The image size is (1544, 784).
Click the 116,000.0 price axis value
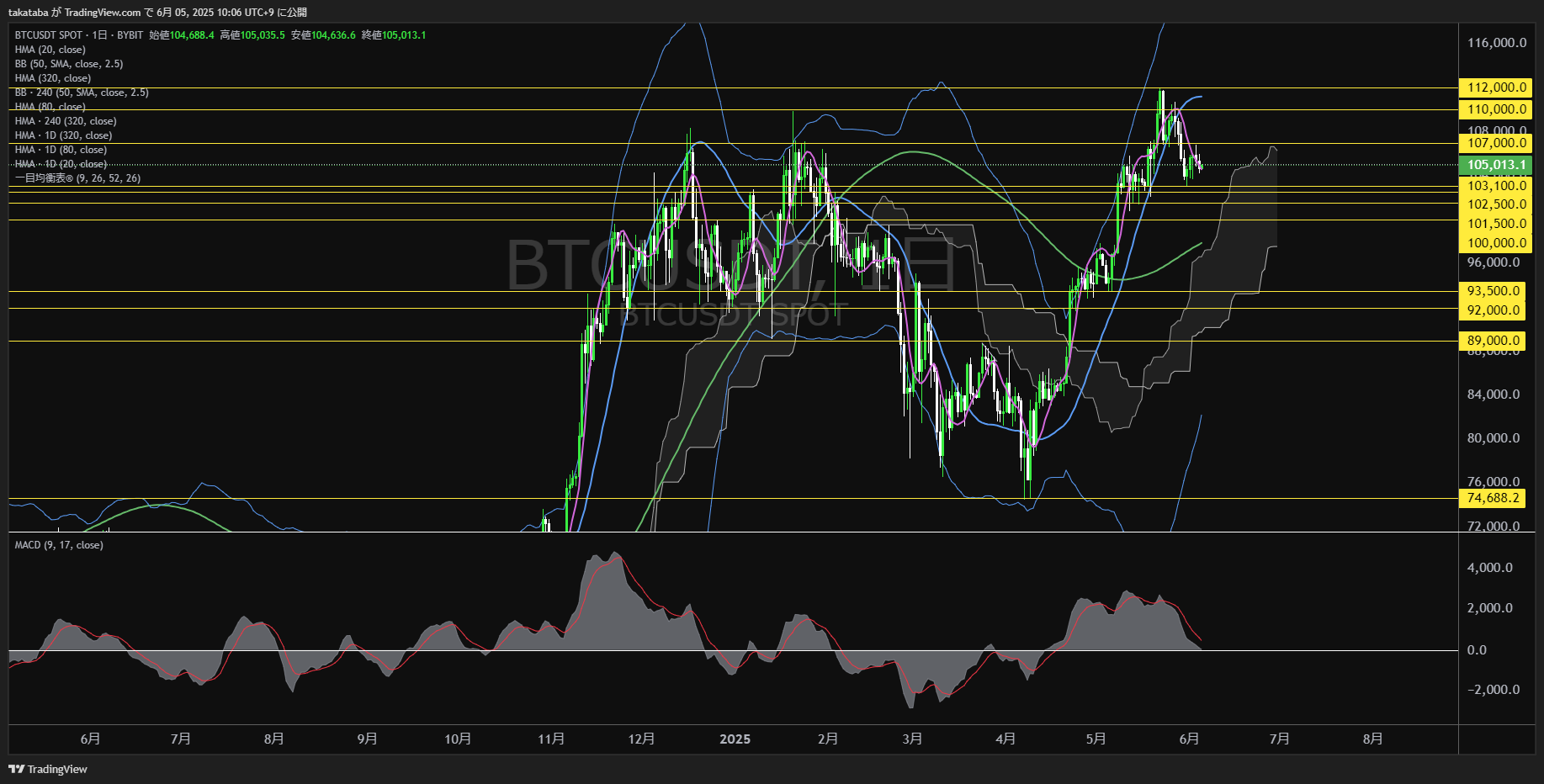point(1497,43)
